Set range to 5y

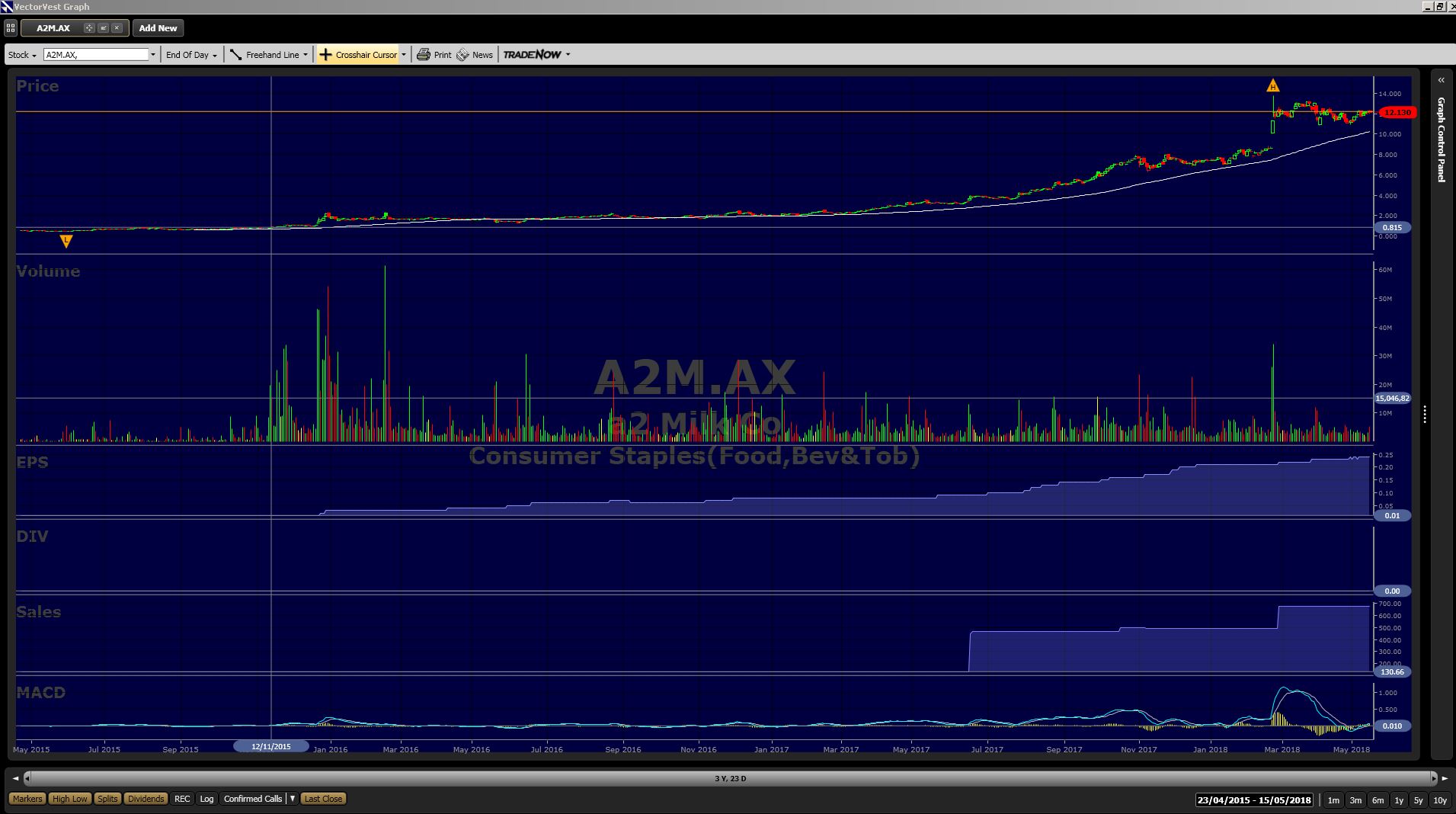1418,800
